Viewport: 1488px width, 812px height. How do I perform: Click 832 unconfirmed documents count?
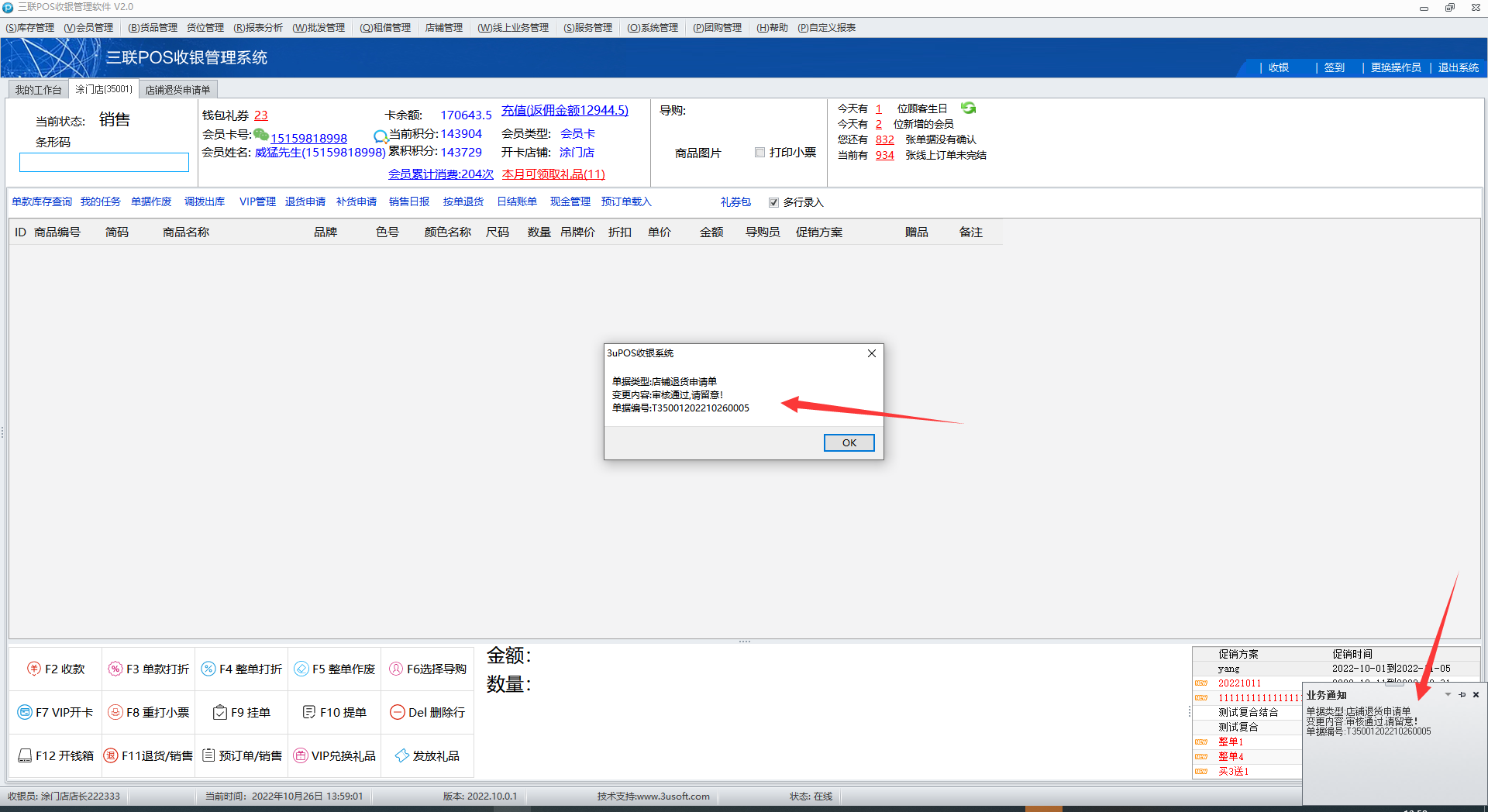pos(885,139)
